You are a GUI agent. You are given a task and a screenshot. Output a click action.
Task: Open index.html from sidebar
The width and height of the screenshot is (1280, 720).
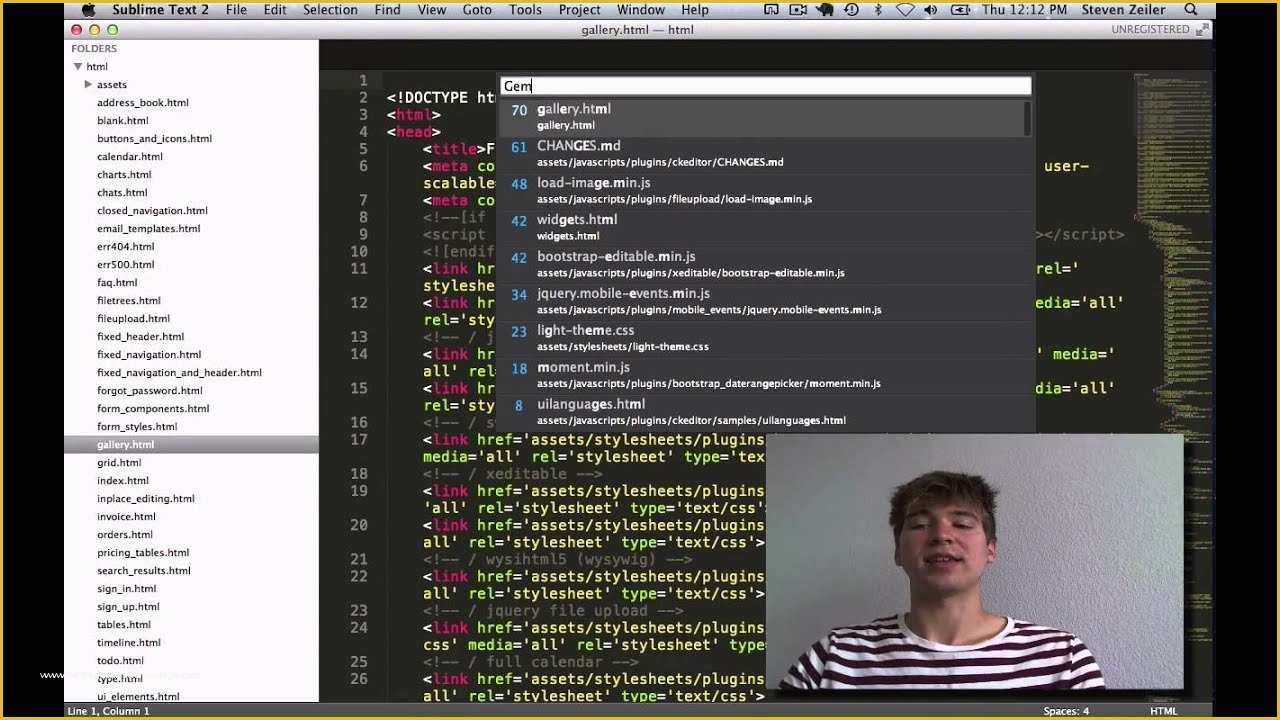tap(123, 481)
